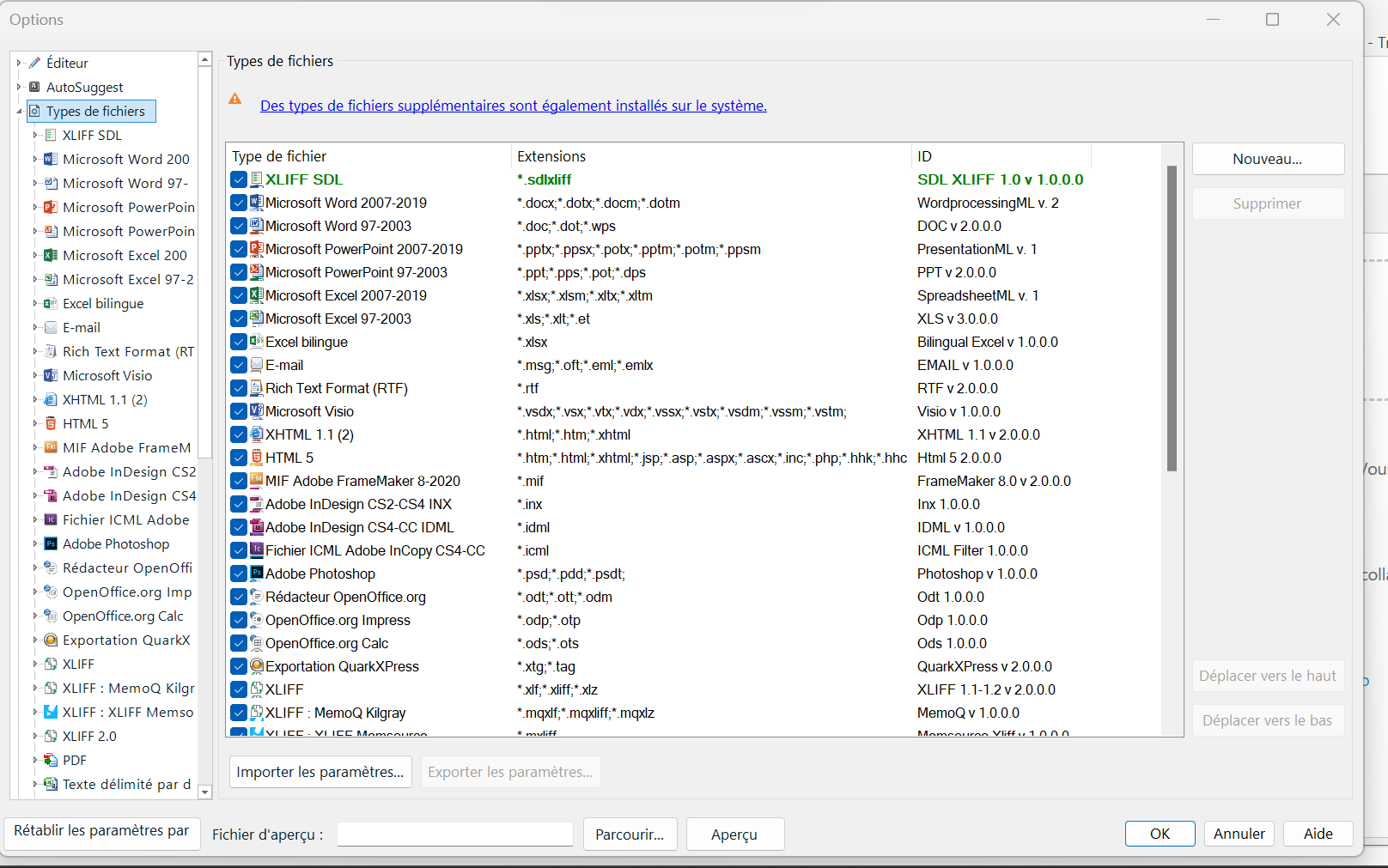Expand the Adobe InDesign CS2 tree node

35,471
